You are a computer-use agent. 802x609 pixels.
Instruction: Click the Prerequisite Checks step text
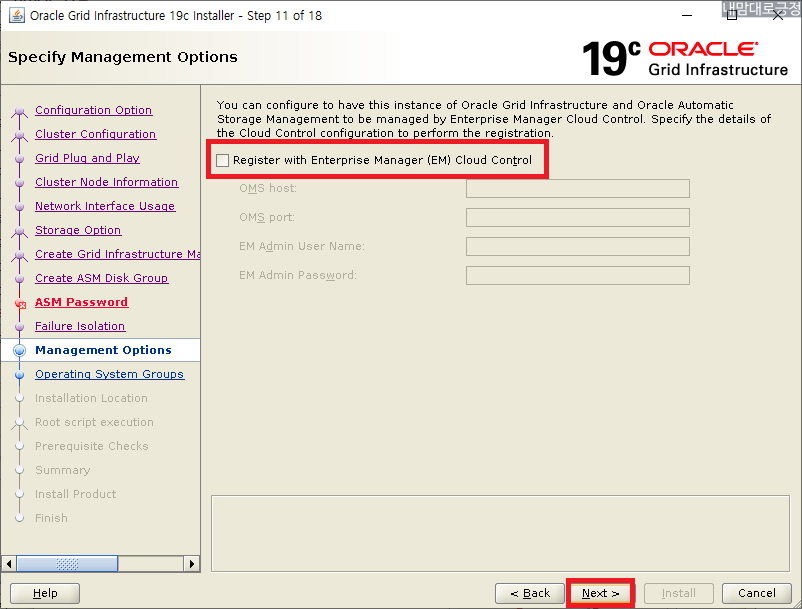point(92,446)
